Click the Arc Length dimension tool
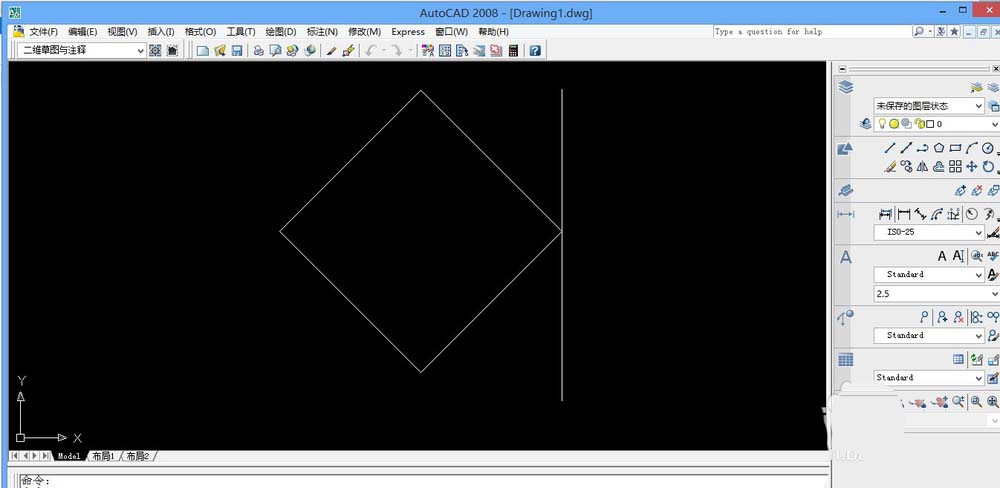This screenshot has width=1000, height=488. coord(937,214)
